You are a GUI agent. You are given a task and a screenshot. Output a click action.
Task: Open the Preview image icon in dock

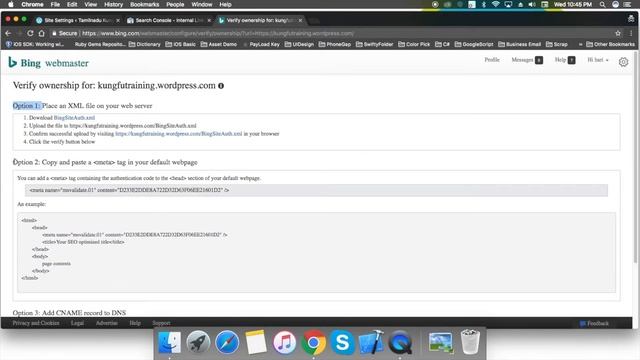[x=440, y=342]
